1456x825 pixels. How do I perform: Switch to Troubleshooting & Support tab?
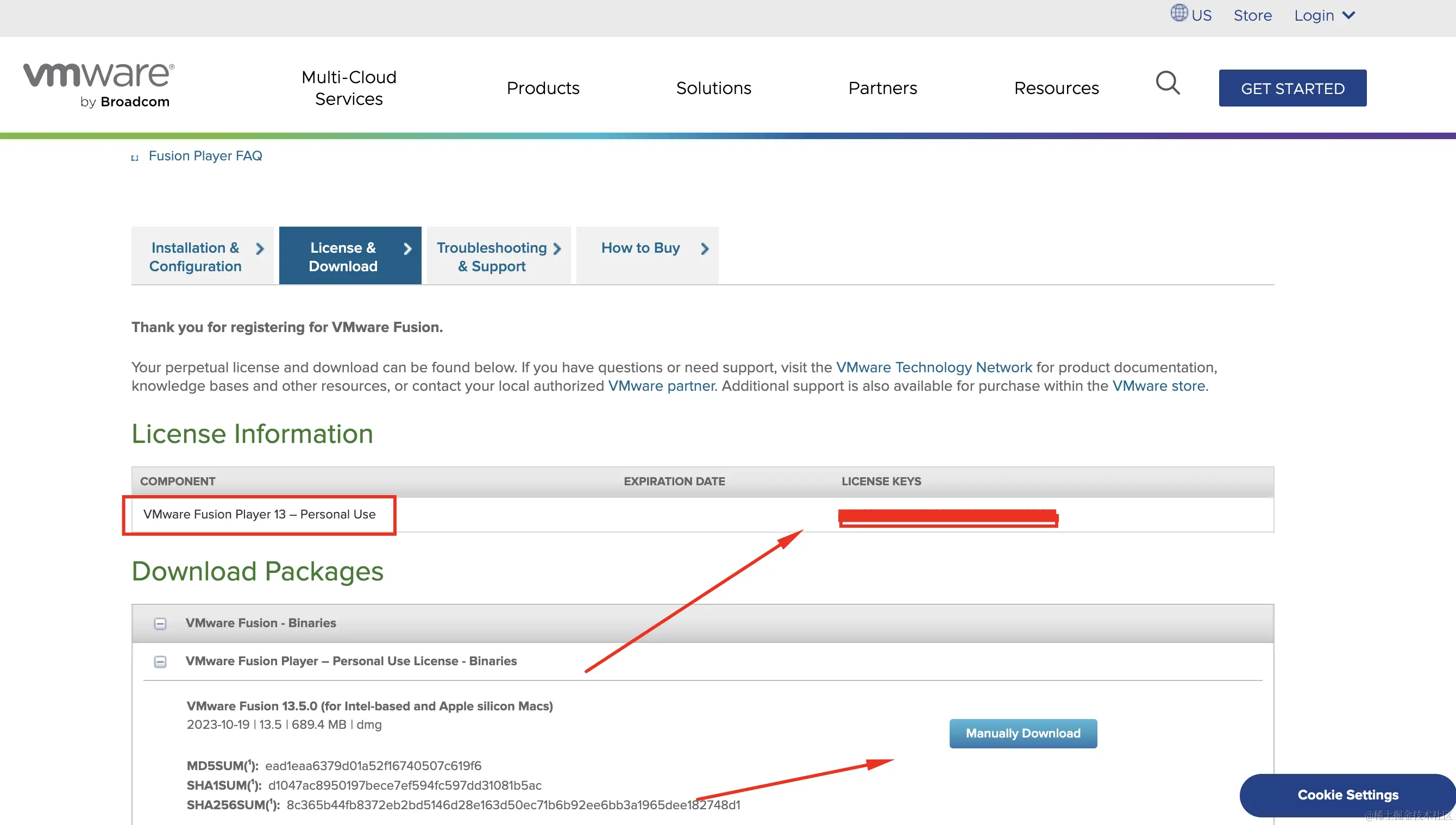498,256
